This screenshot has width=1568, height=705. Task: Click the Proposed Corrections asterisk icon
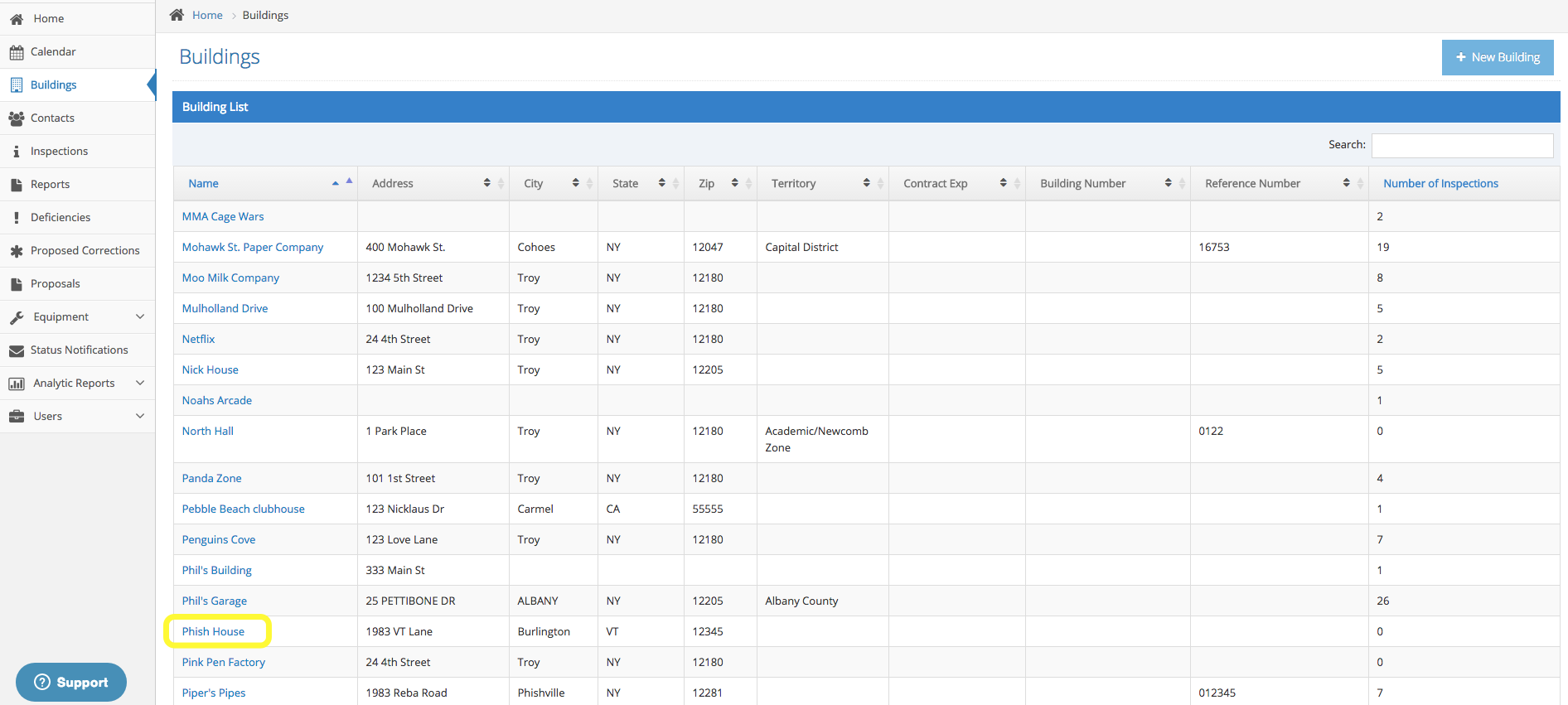point(17,251)
